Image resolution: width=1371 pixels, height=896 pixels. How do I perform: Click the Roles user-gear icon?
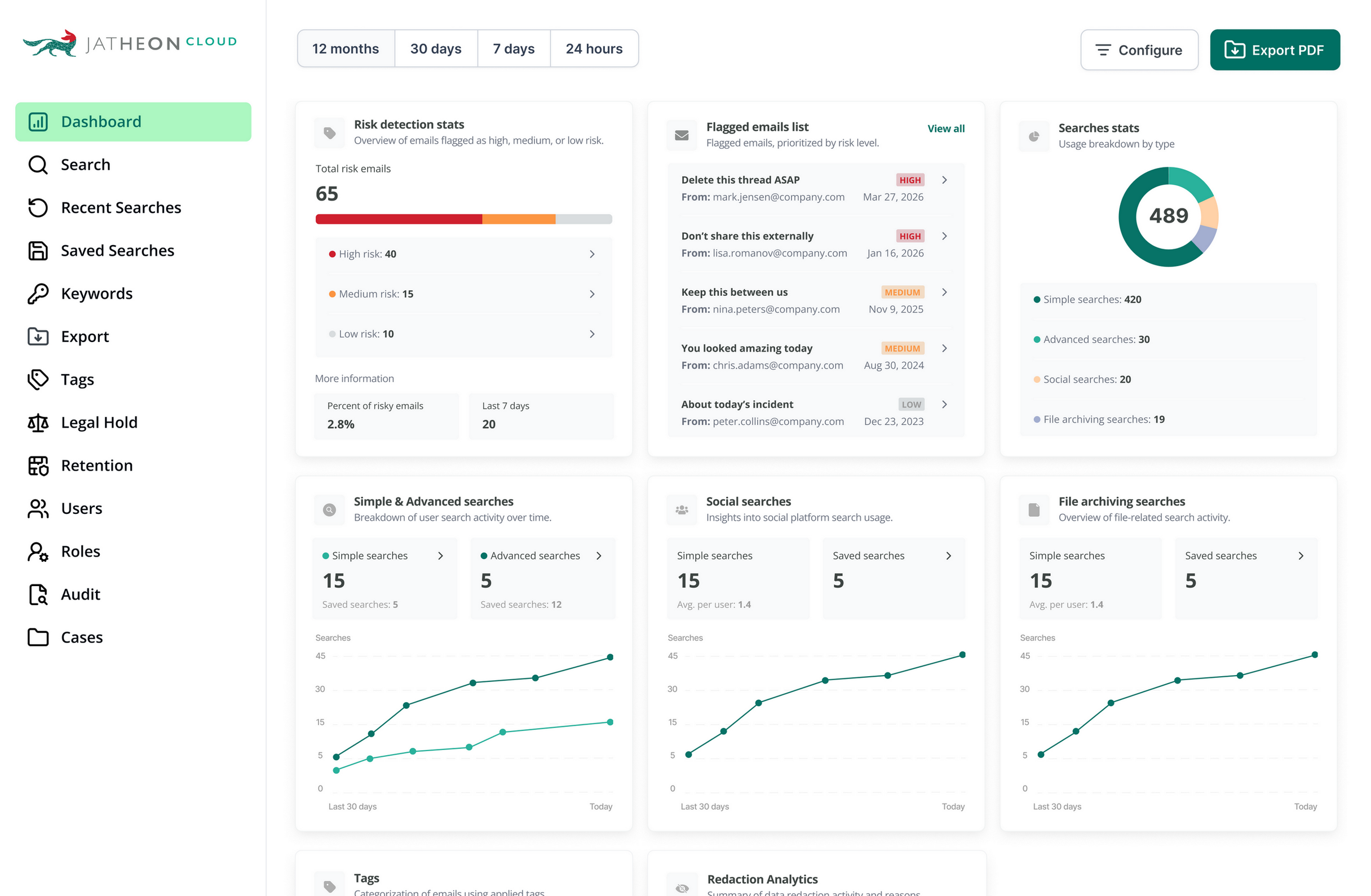[x=38, y=552]
